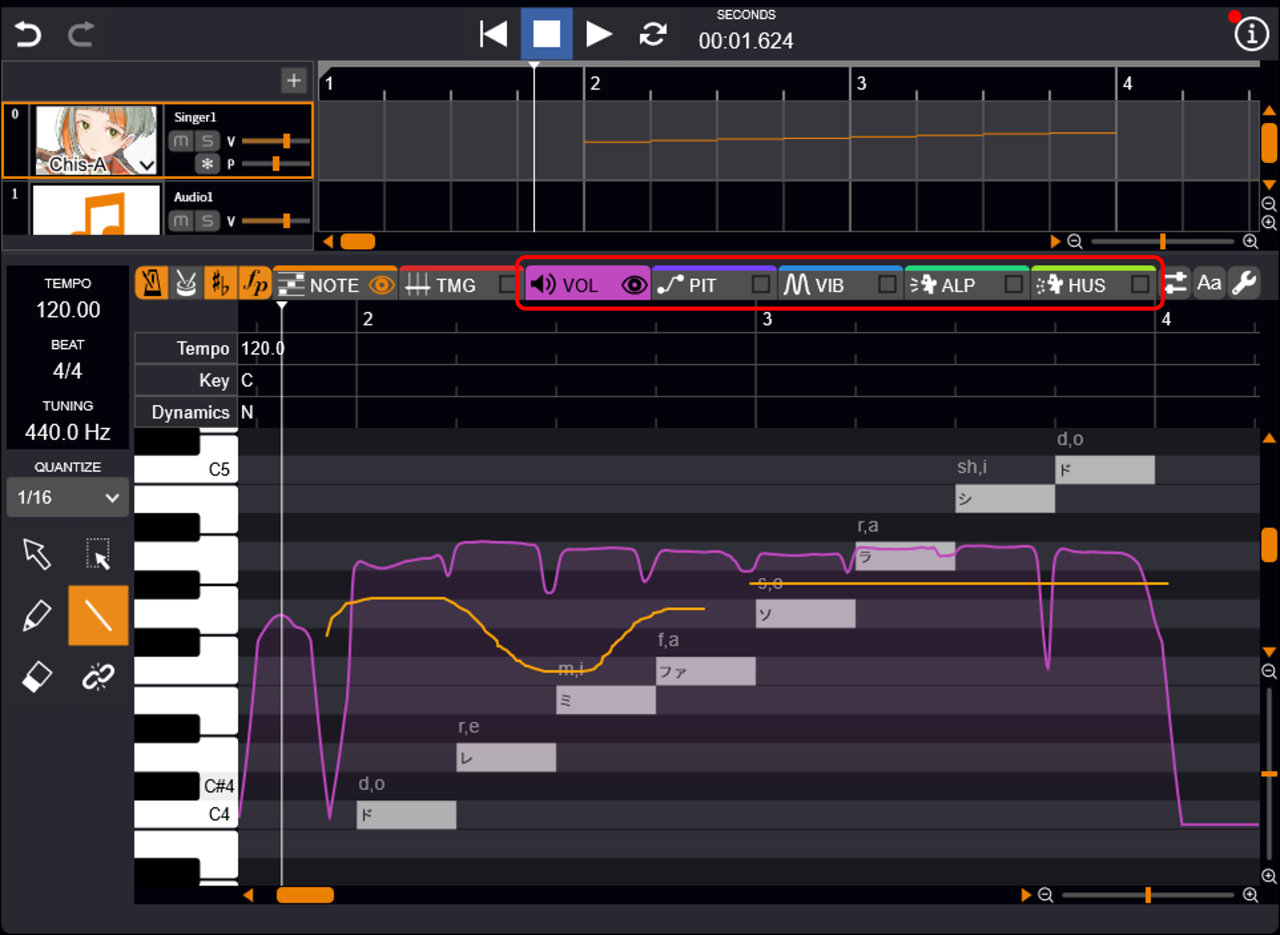1280x935 pixels.
Task: Enable the PIT parameter checkbox
Action: pos(761,285)
